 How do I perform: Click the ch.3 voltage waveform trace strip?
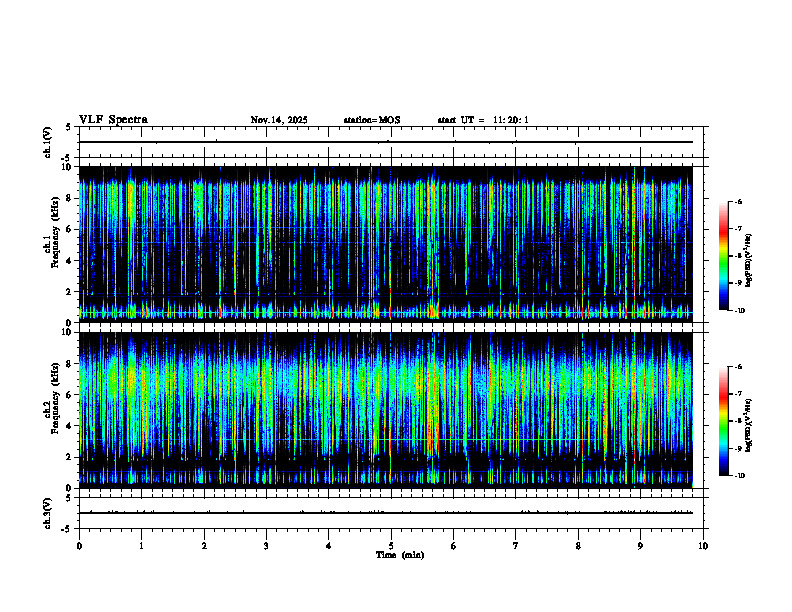[386, 513]
